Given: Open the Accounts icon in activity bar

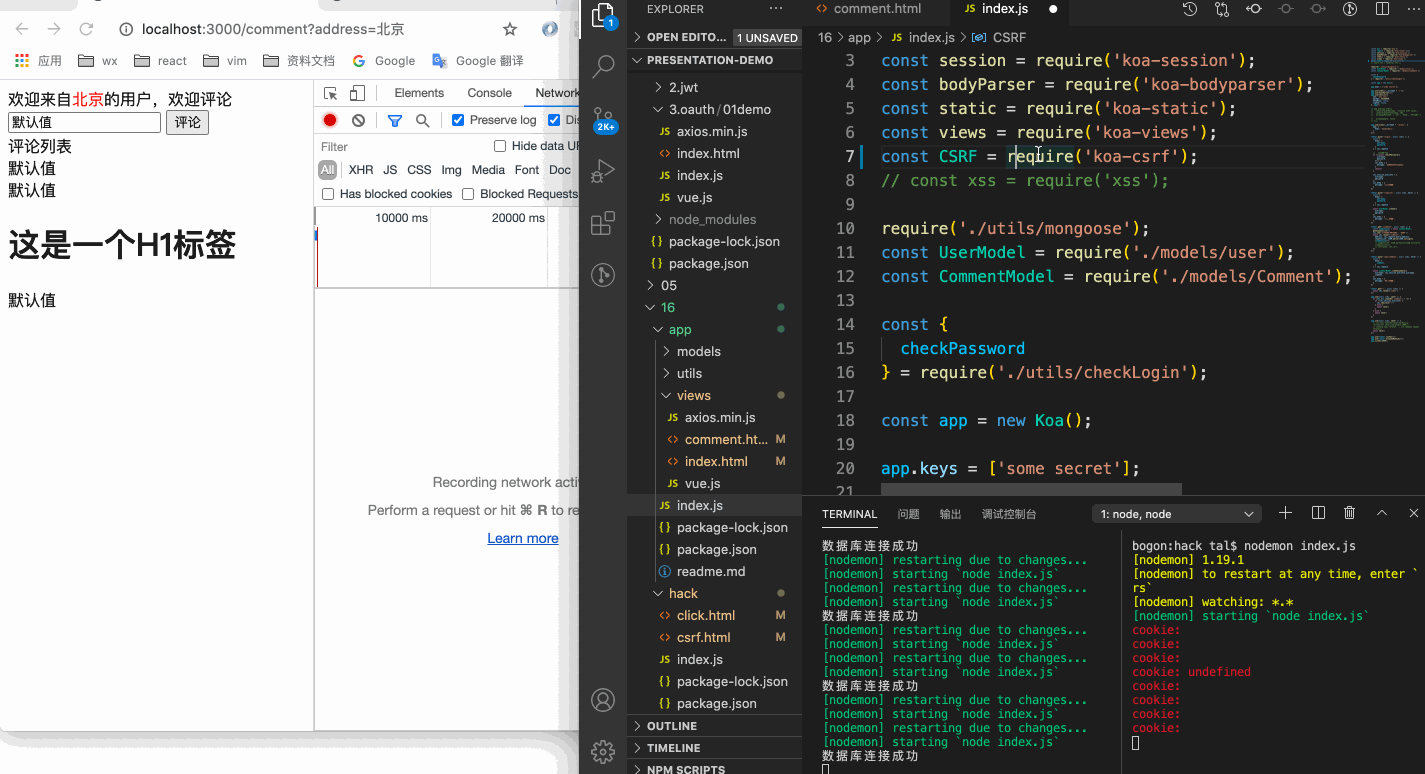Looking at the screenshot, I should click(603, 700).
